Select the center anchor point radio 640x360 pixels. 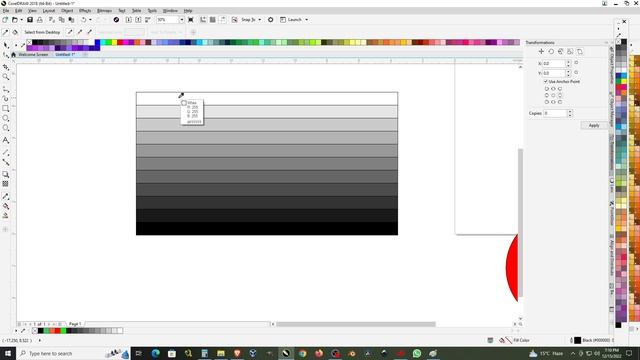click(x=553, y=95)
